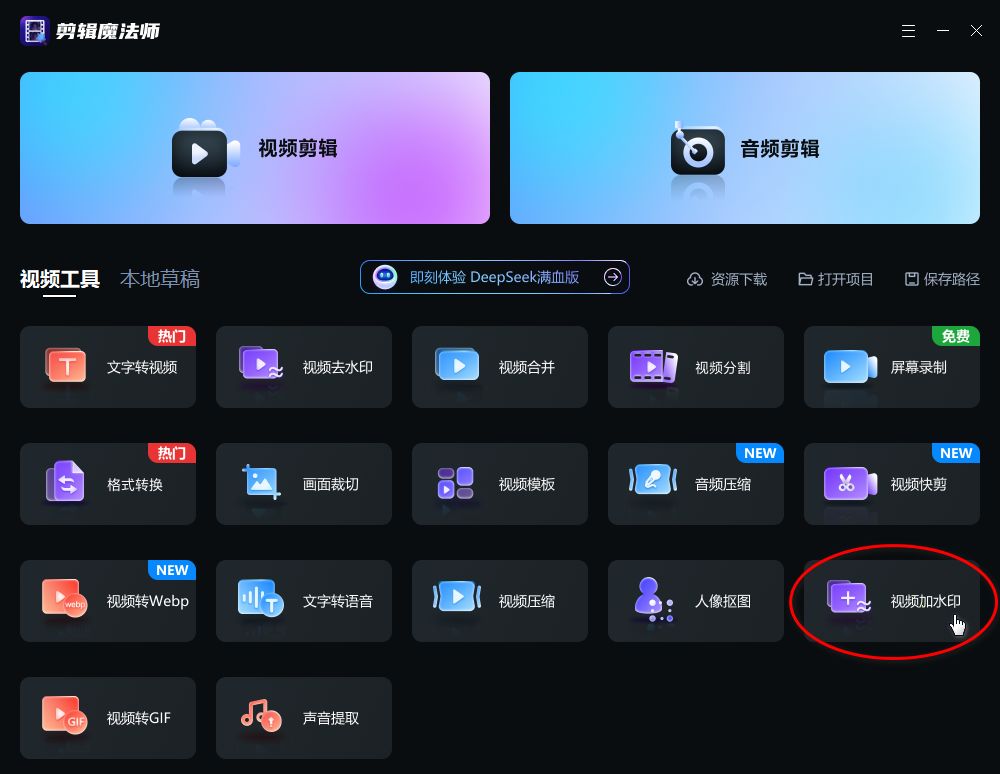Open 即刻体验 DeepSeek满血版 link
The width and height of the screenshot is (1000, 774).
click(494, 277)
